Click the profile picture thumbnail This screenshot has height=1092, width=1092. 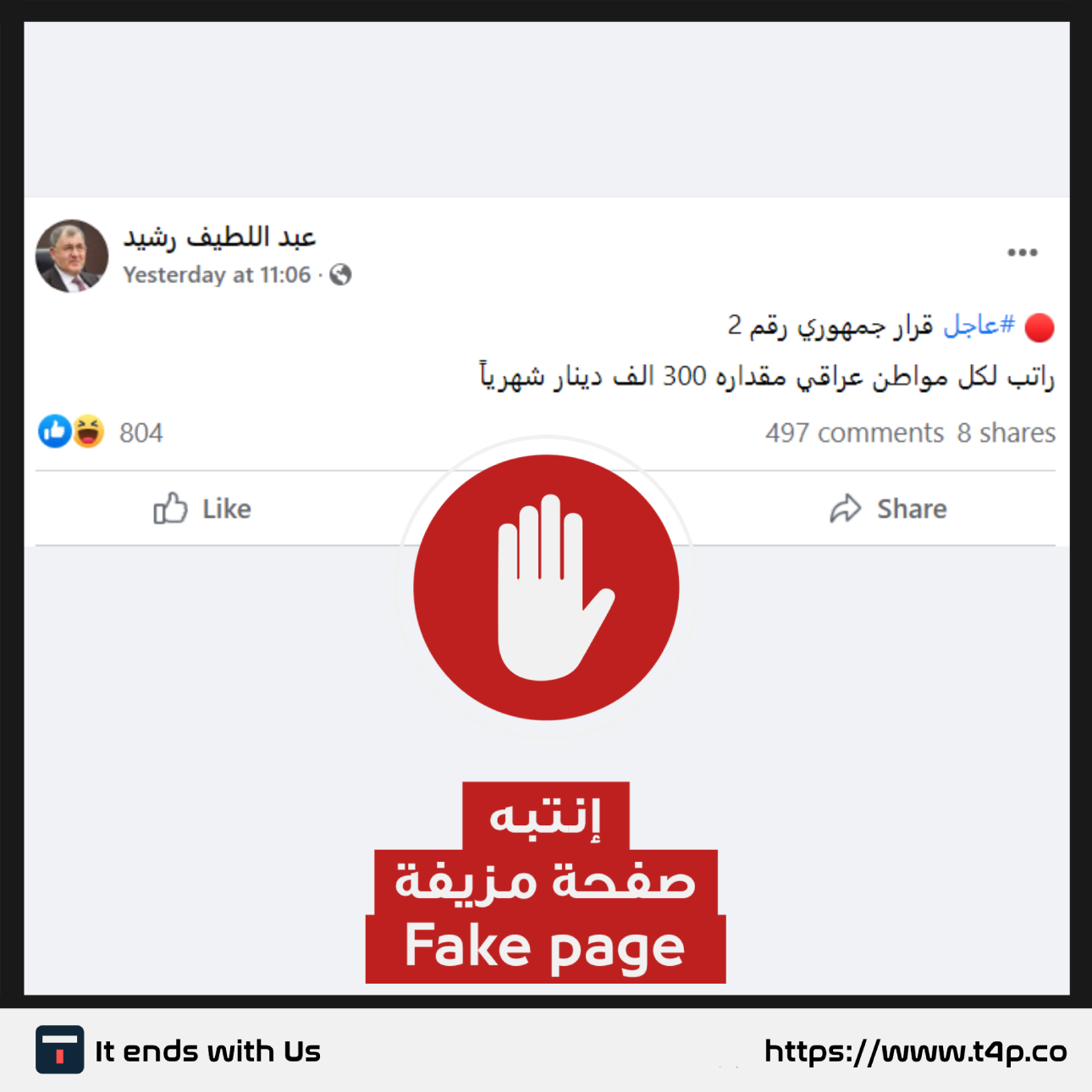pos(72,256)
